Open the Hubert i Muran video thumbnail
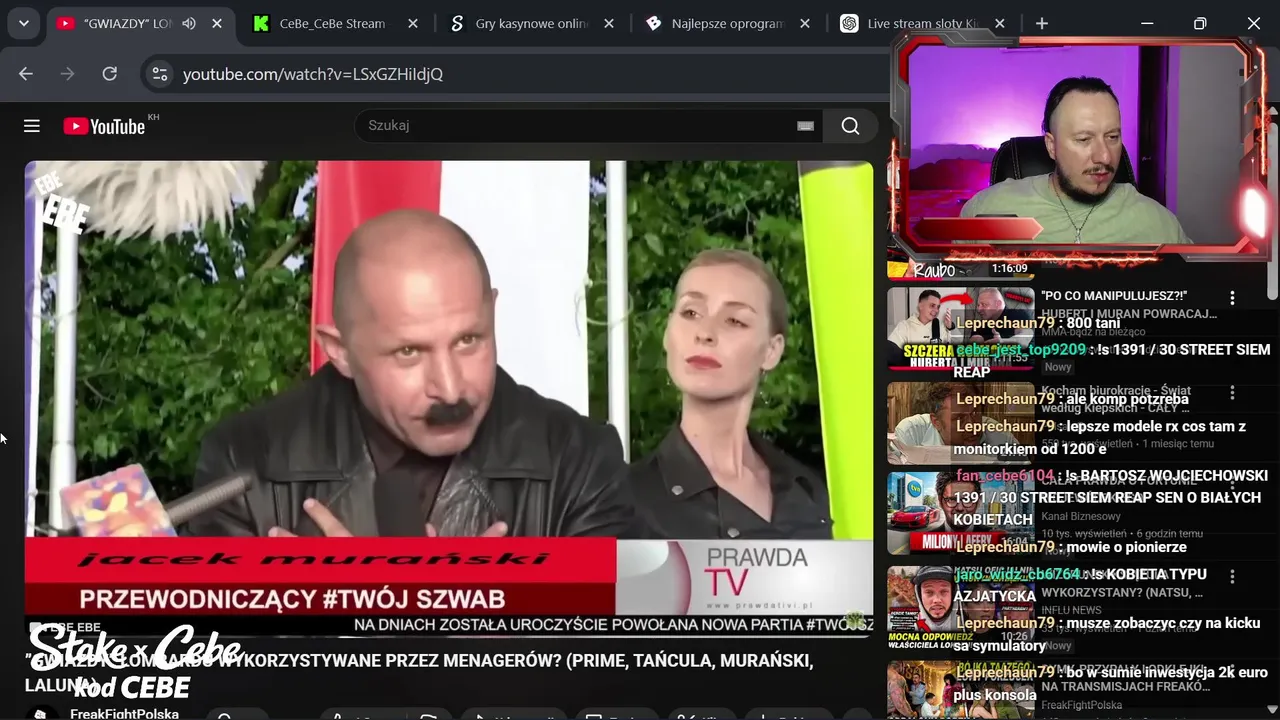The width and height of the screenshot is (1280, 720). pyautogui.click(x=961, y=329)
